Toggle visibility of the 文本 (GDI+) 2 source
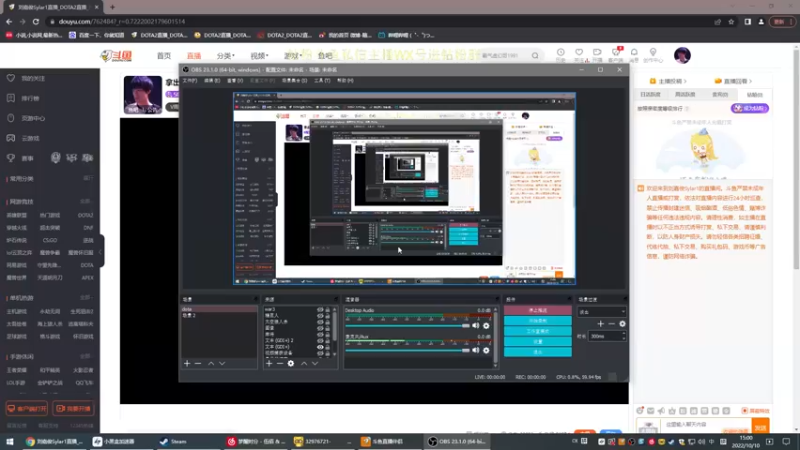This screenshot has height=450, width=800. click(320, 340)
